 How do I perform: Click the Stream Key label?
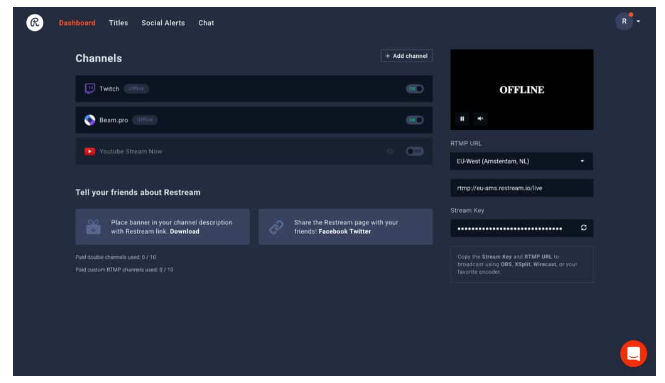click(x=467, y=210)
